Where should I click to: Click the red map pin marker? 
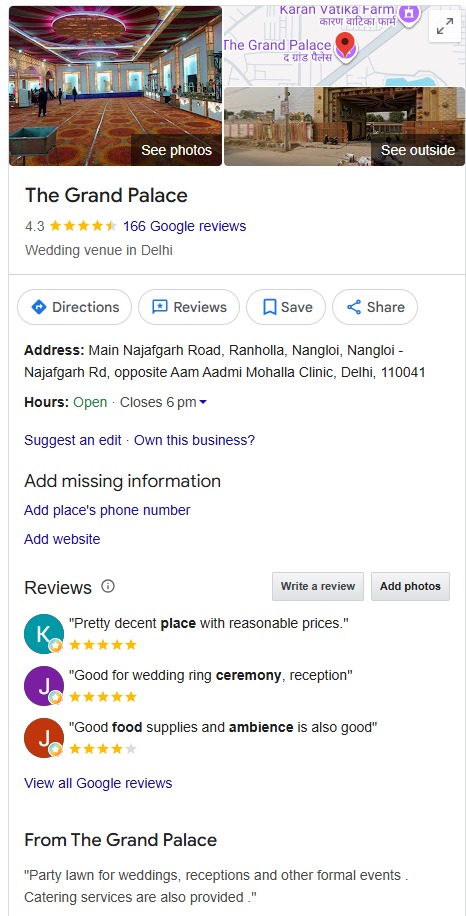click(346, 46)
